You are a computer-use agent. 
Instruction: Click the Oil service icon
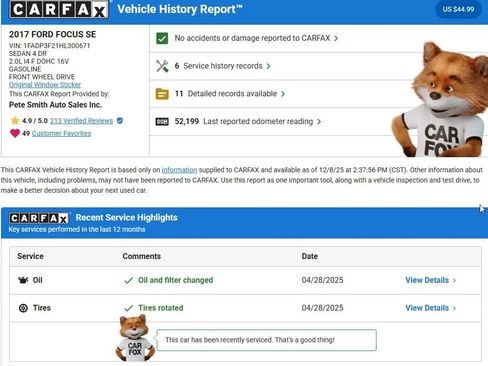(23, 280)
